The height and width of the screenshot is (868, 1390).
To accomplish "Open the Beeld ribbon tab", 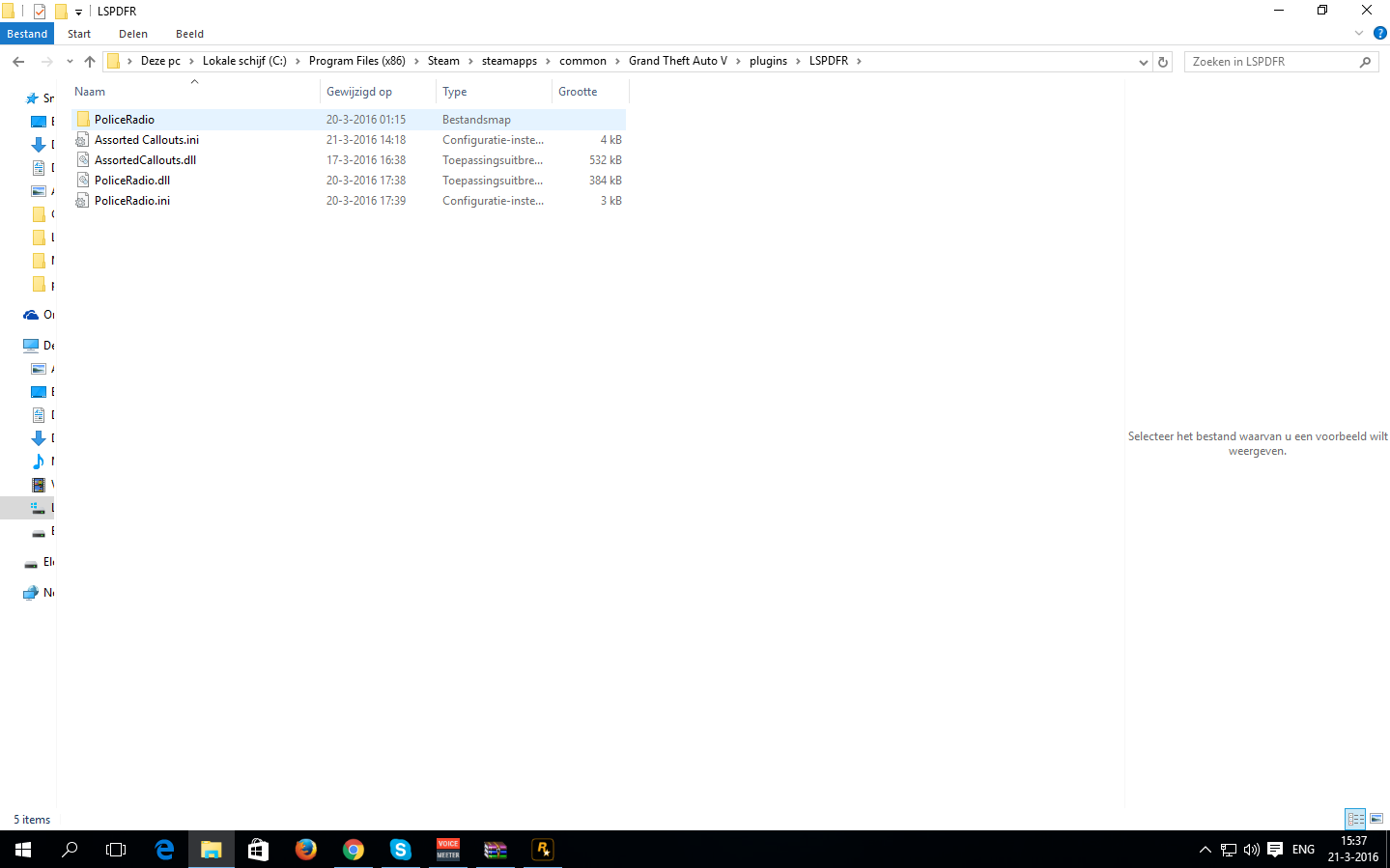I will click(x=189, y=34).
